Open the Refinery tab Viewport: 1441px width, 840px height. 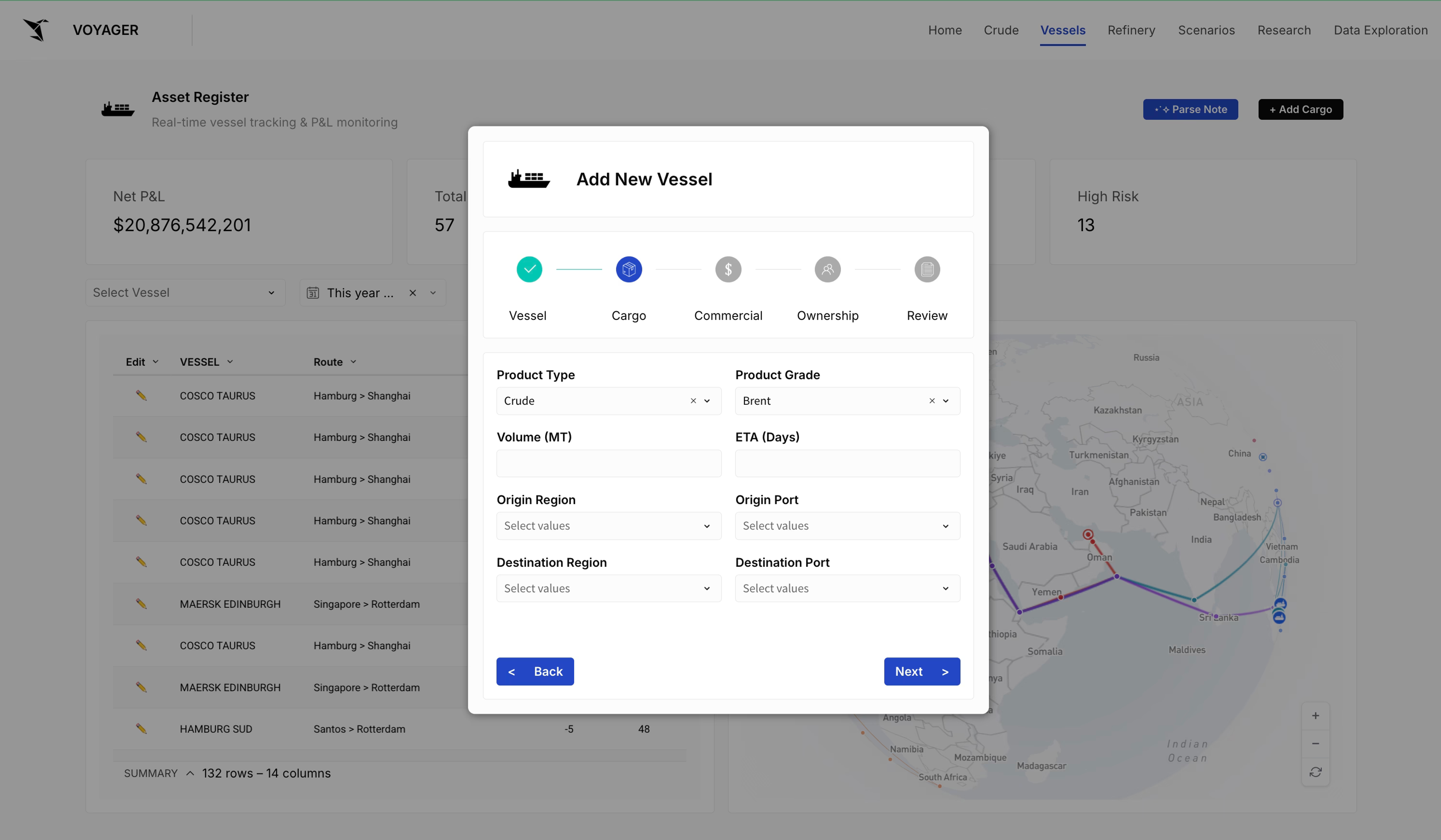1131,30
